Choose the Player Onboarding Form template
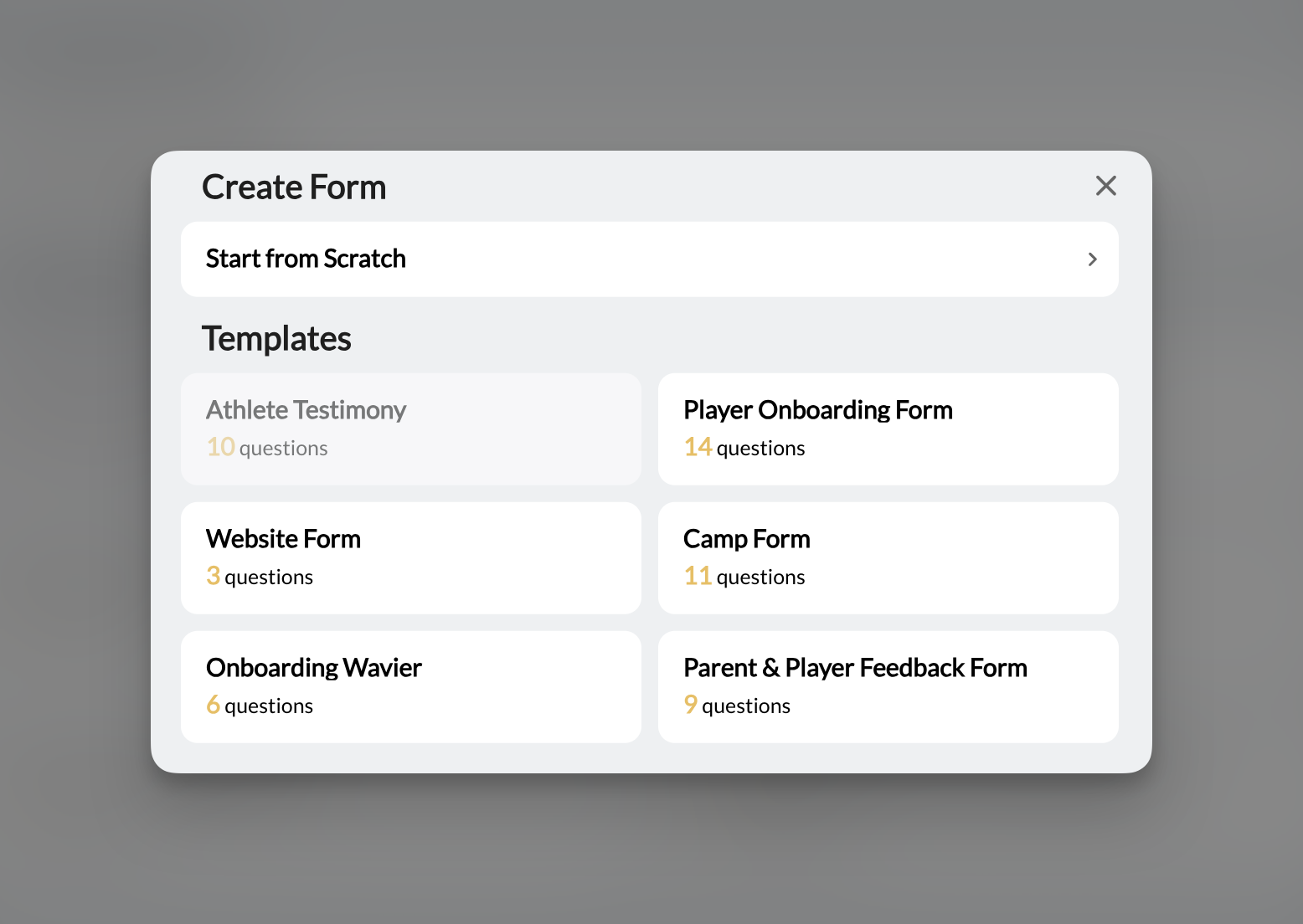This screenshot has height=924, width=1303. (888, 429)
